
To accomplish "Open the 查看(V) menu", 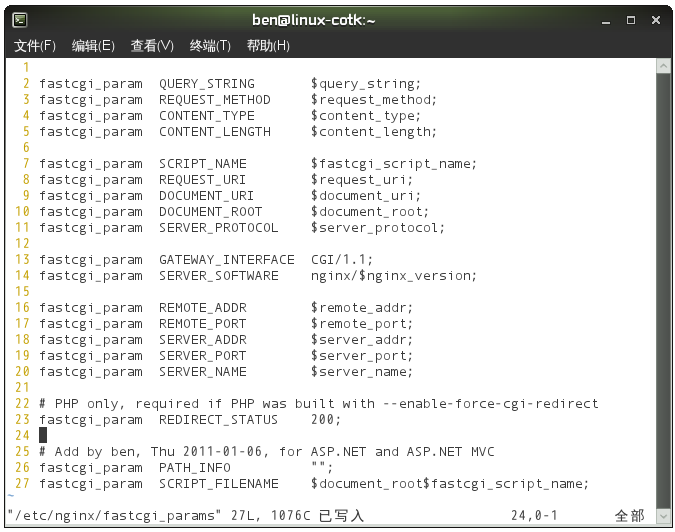I will point(152,46).
